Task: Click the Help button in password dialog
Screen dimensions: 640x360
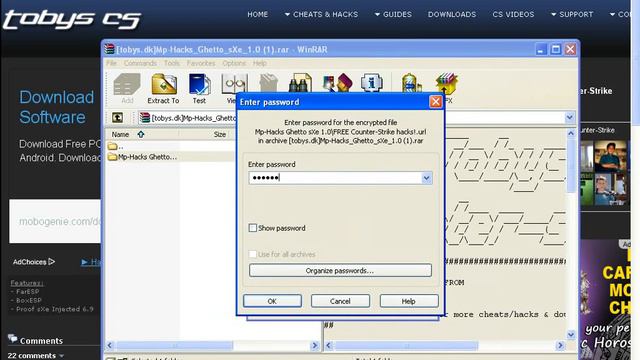Action: (x=409, y=301)
